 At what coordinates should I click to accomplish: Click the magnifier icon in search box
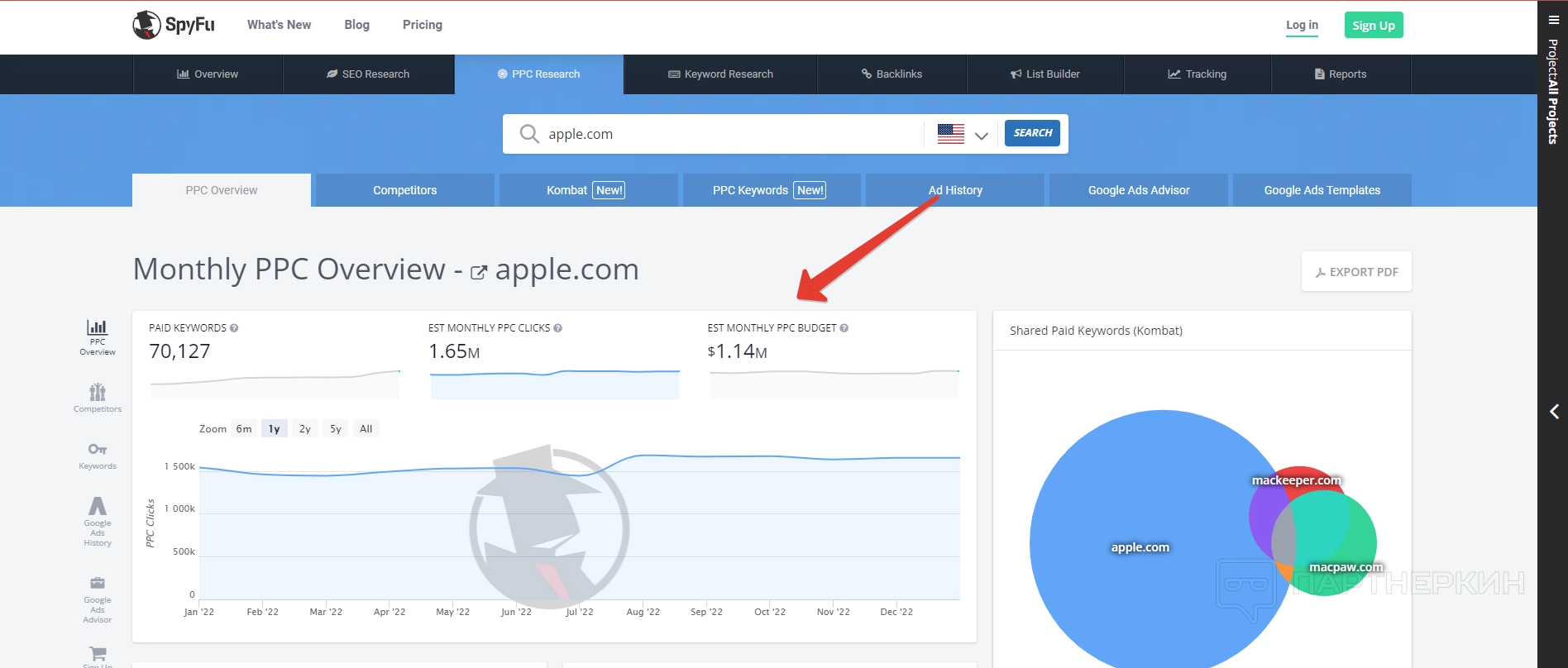point(529,134)
